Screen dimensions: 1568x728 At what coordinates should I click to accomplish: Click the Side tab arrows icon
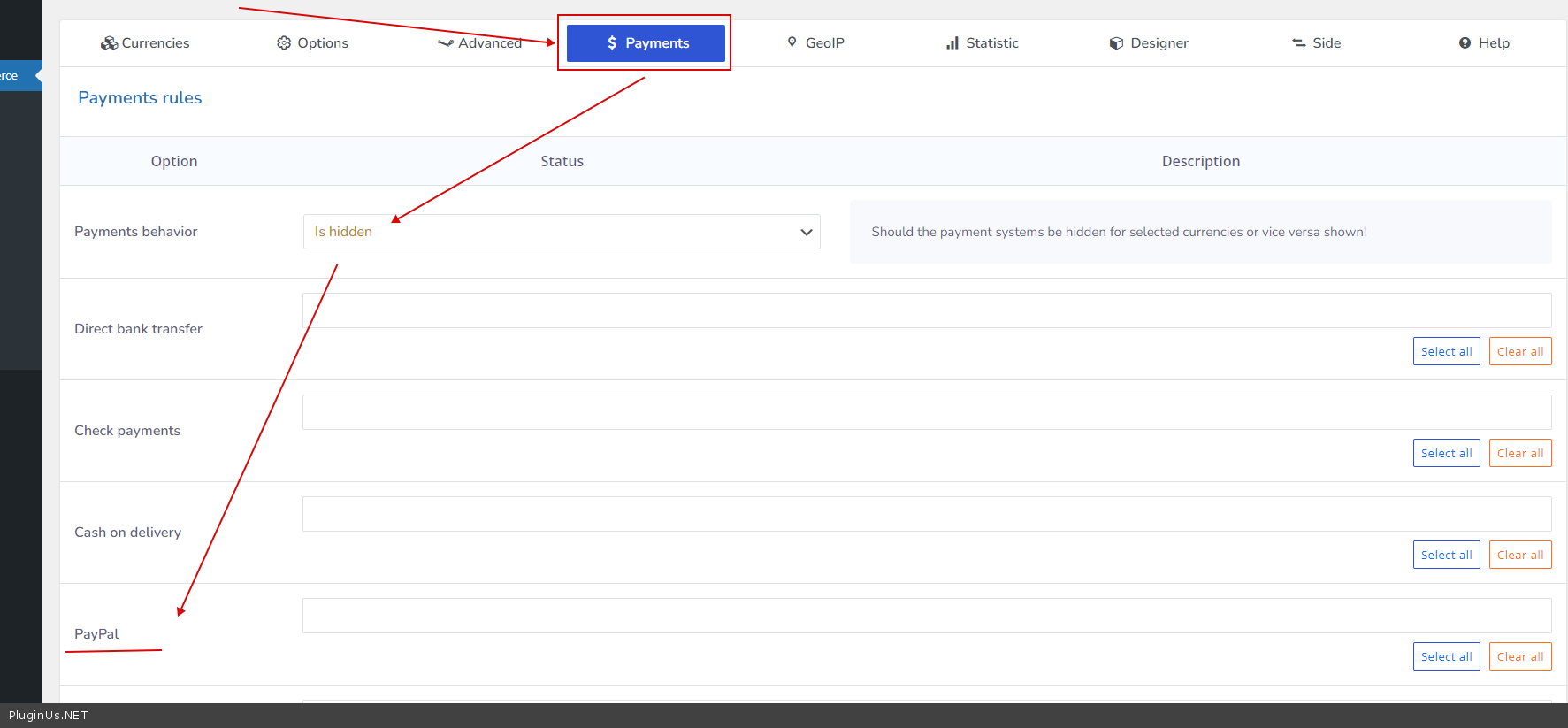click(1299, 43)
